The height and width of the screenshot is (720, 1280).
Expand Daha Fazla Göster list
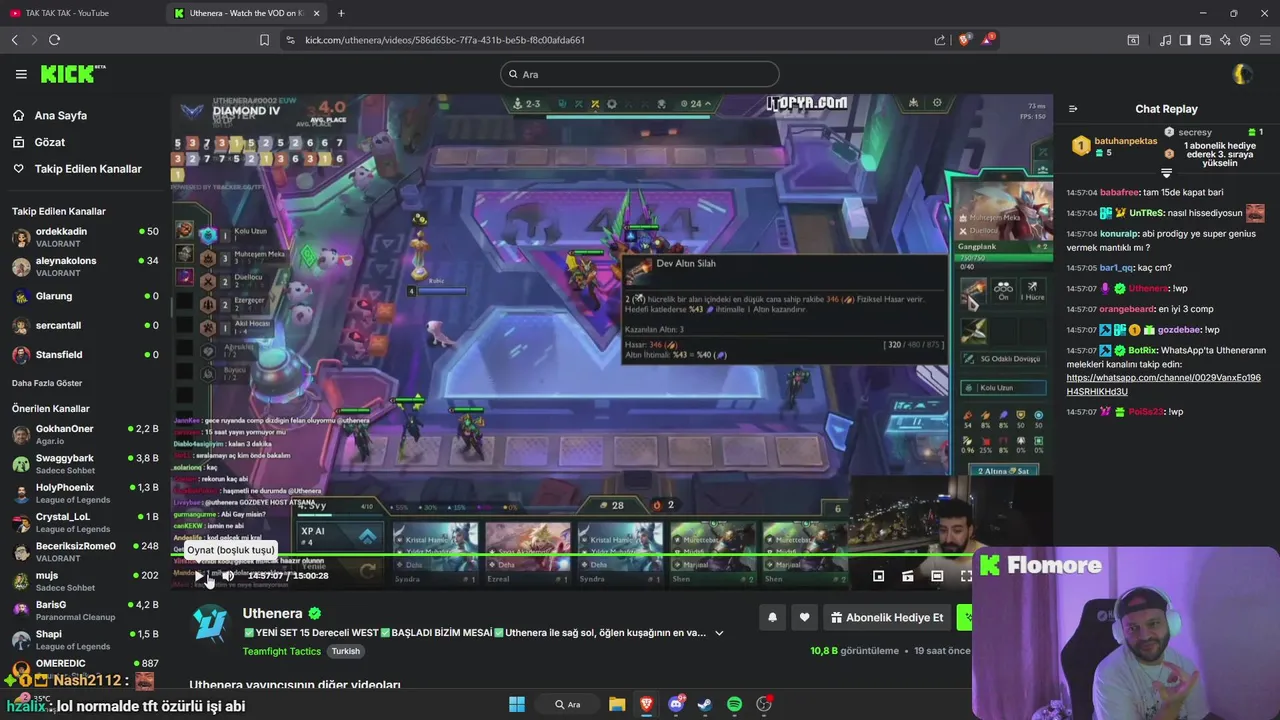point(47,383)
